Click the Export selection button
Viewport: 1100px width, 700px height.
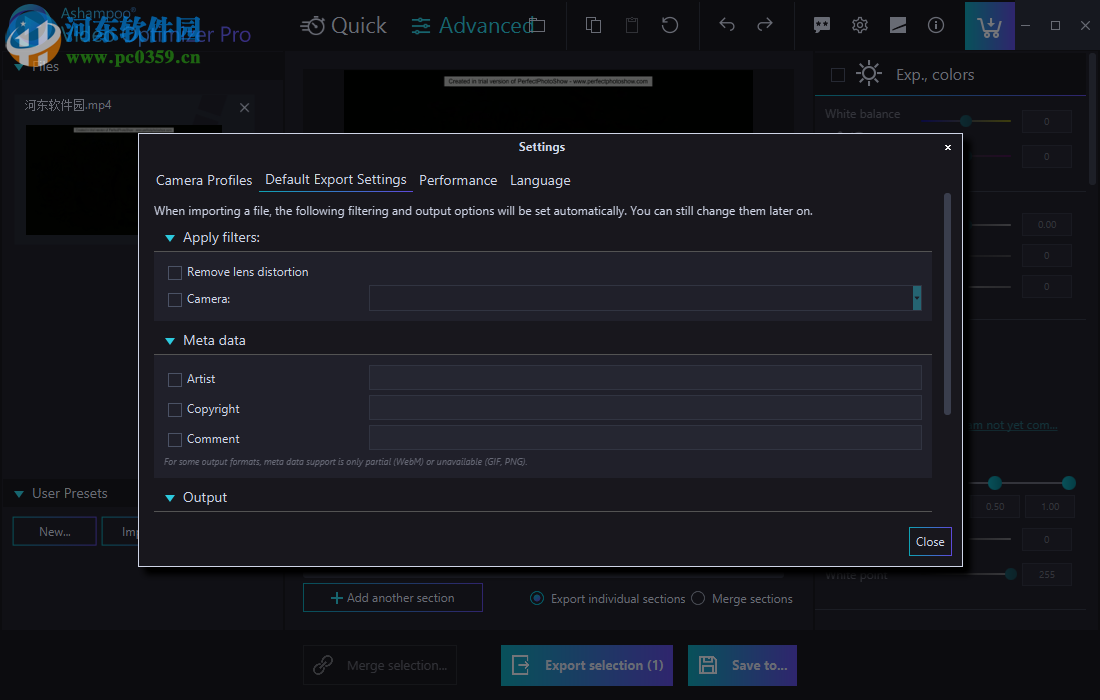[586, 665]
